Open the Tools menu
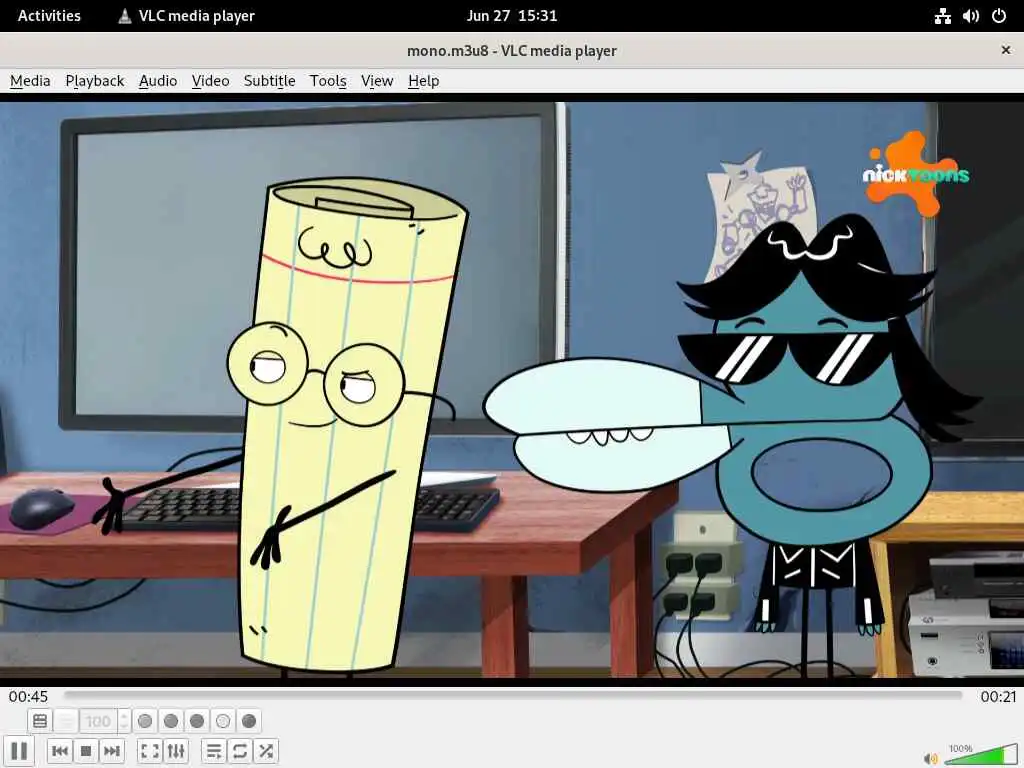This screenshot has height=768, width=1024. point(328,81)
